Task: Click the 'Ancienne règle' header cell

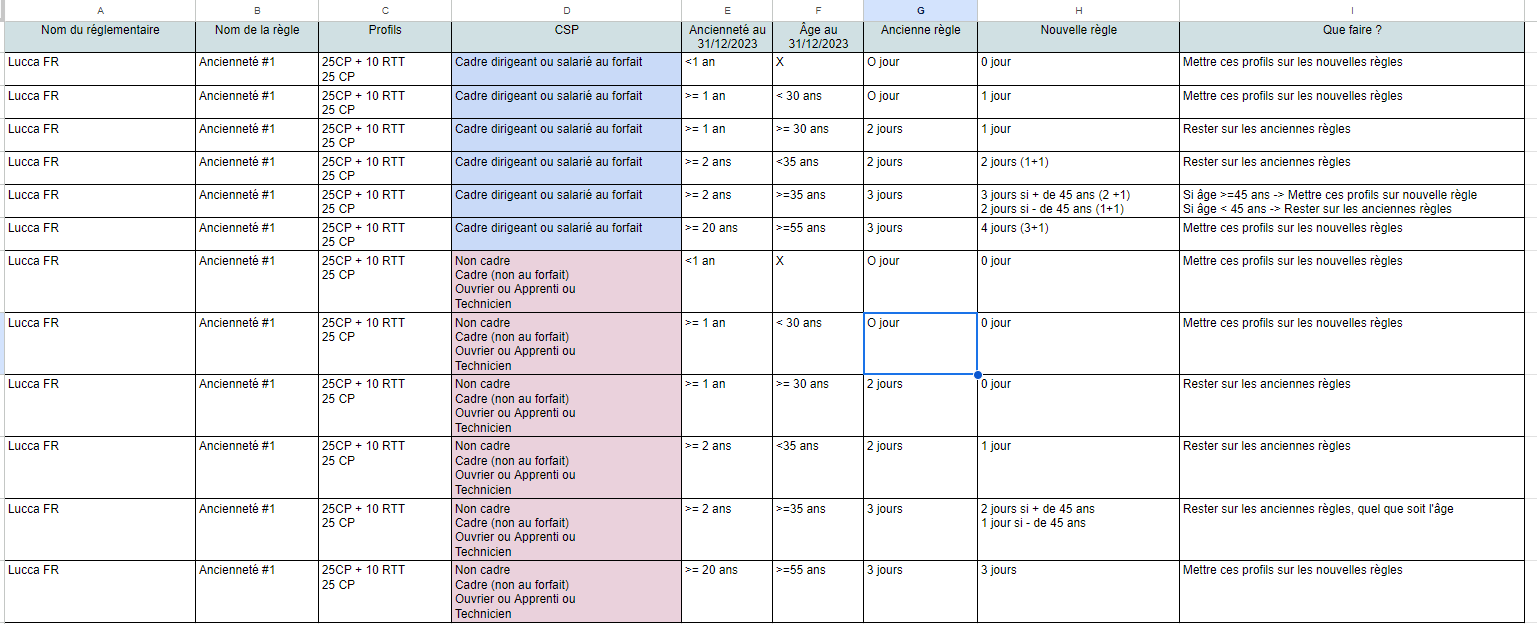Action: (x=920, y=36)
